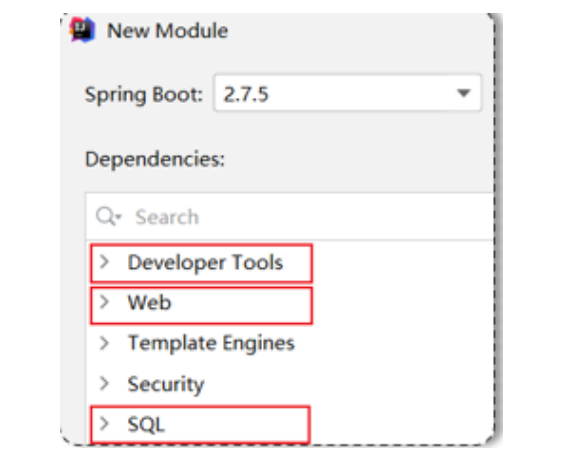The image size is (566, 466).
Task: Click the Spring Boot label
Action: pyautogui.click(x=144, y=95)
